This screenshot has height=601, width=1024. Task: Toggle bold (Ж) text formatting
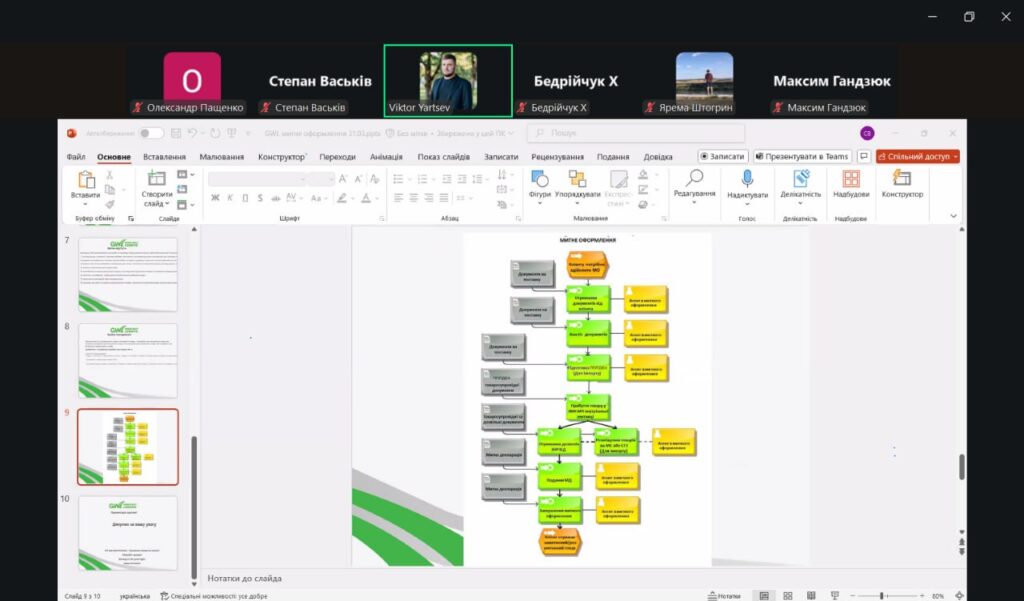215,198
